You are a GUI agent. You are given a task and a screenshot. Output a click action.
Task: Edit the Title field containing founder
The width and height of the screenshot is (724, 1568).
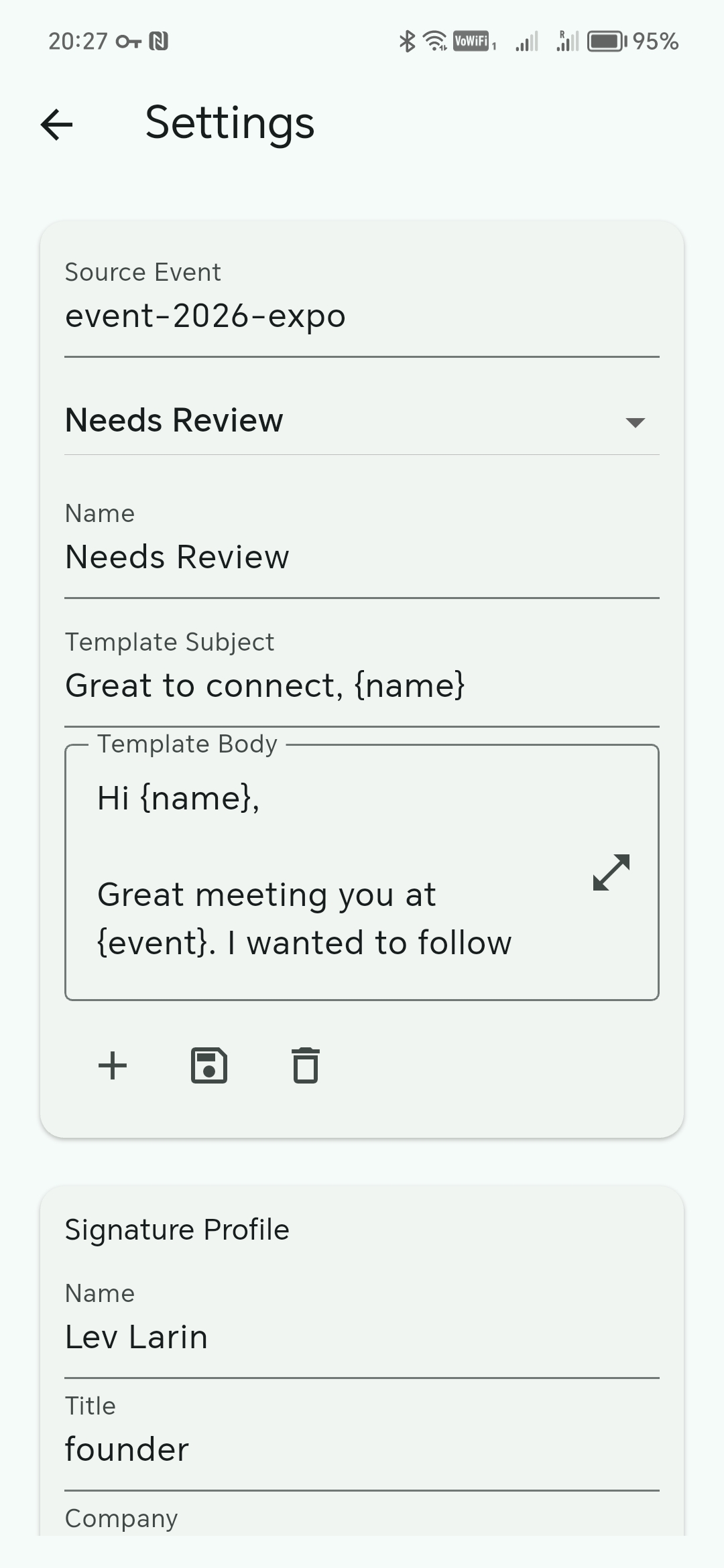pos(362,1449)
